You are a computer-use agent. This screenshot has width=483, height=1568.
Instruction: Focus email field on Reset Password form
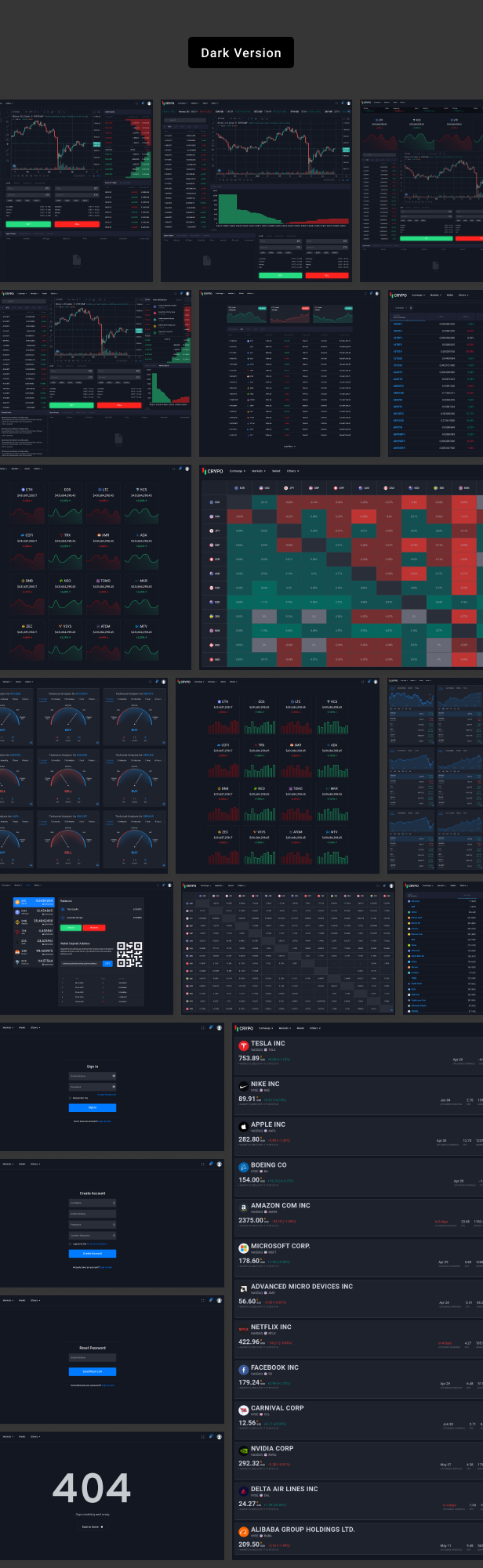coord(93,1358)
